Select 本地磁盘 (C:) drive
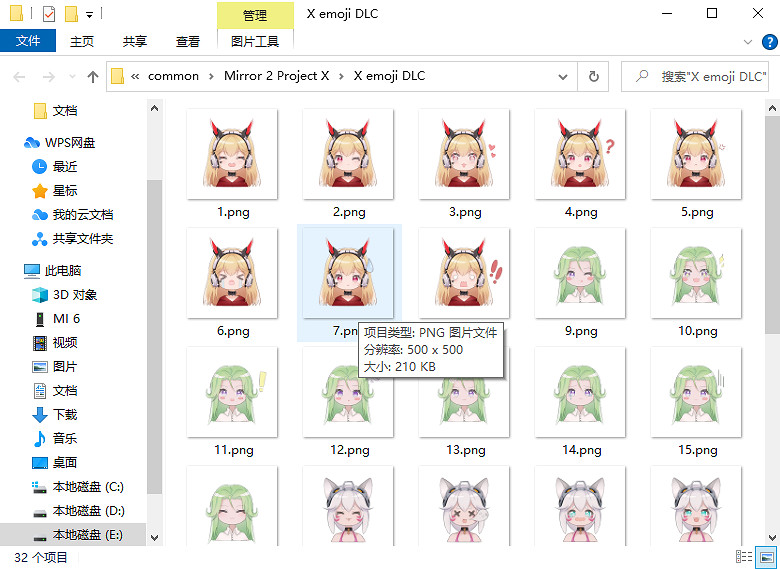The height and width of the screenshot is (569, 780). pos(78,486)
